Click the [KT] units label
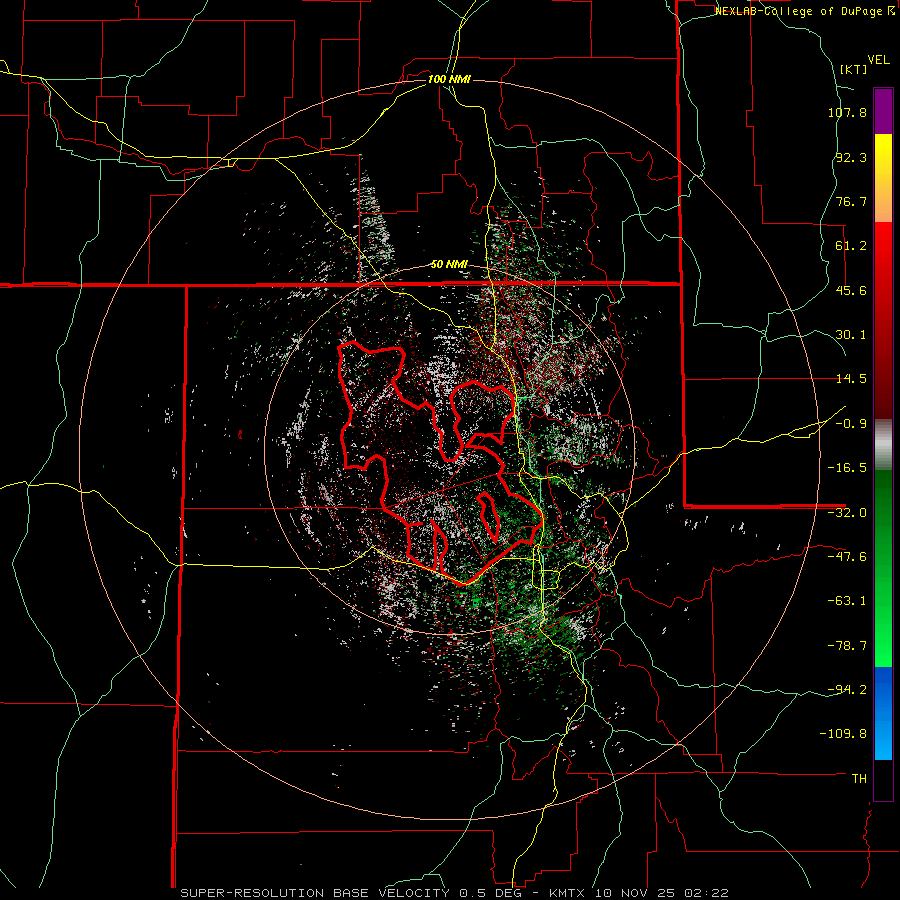 [x=854, y=69]
